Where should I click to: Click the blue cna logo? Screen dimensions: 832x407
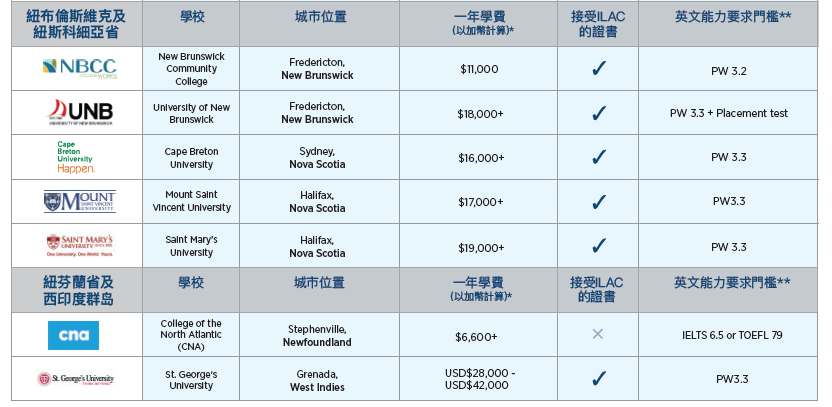73,335
